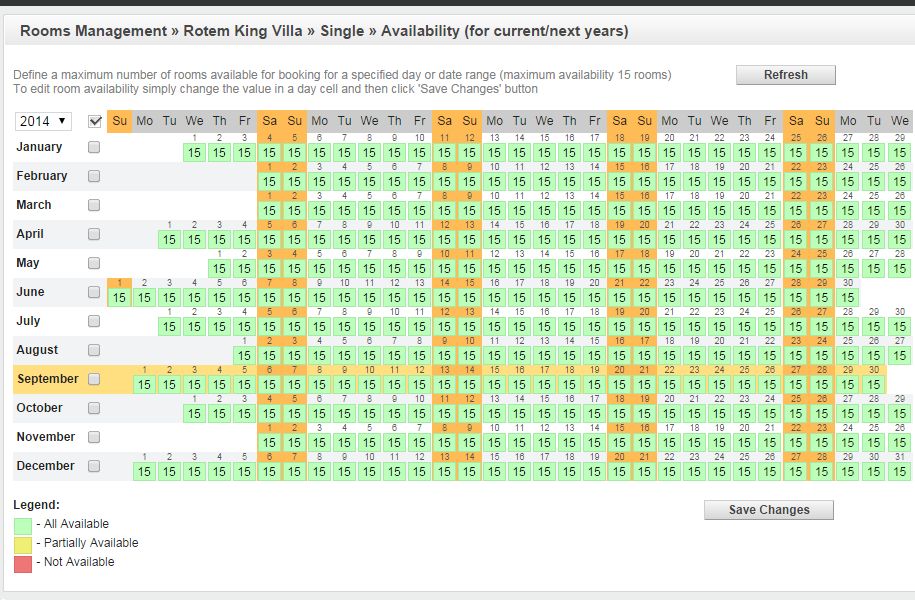Edit availability cell for January 1
The width and height of the screenshot is (915, 600).
pos(194,153)
